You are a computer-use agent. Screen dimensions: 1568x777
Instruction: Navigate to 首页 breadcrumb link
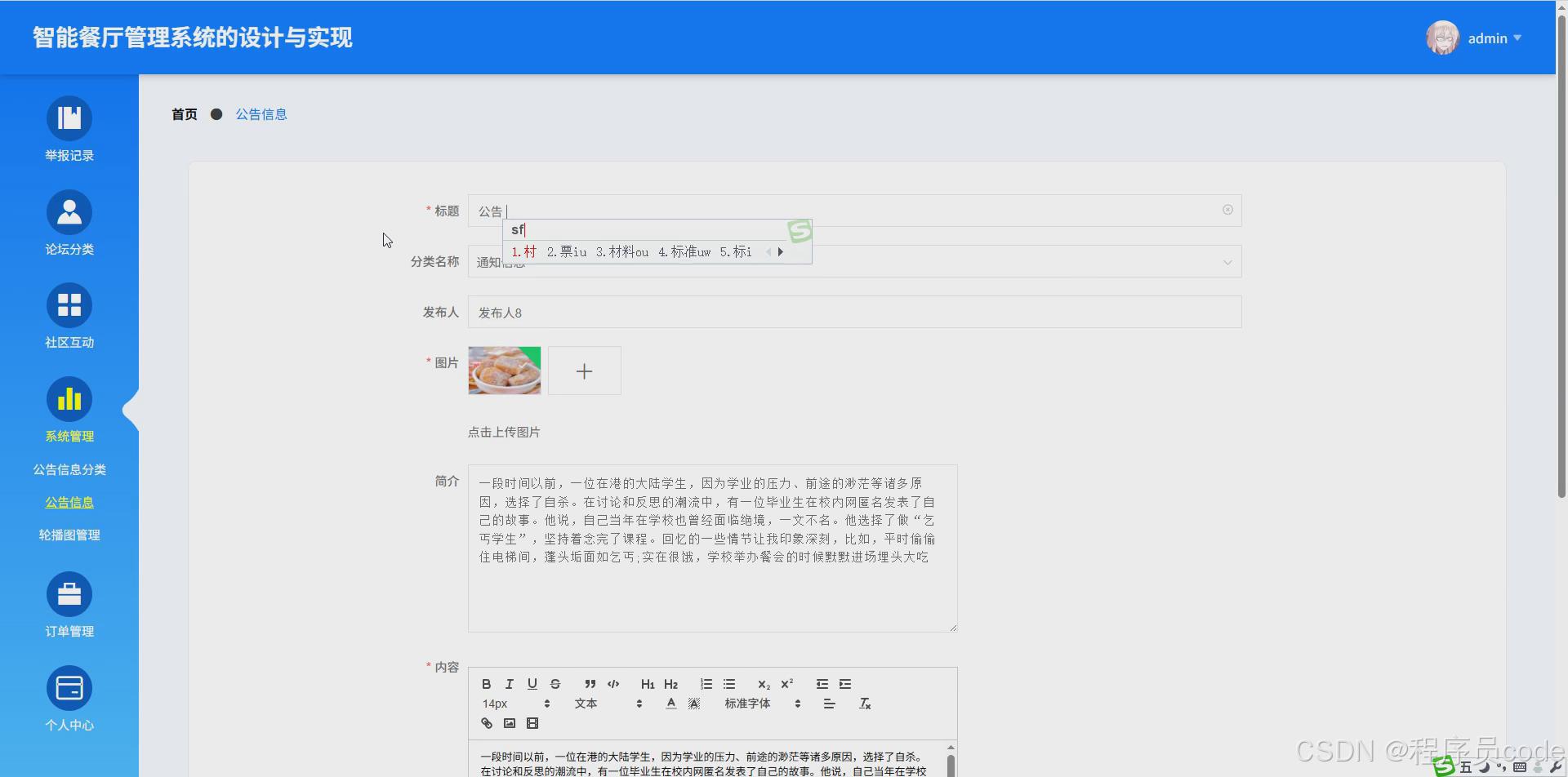point(184,114)
